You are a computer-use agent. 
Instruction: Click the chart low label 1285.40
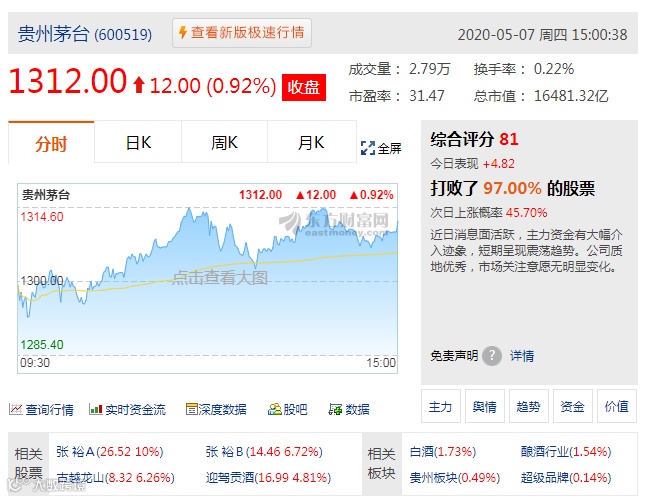click(x=42, y=345)
